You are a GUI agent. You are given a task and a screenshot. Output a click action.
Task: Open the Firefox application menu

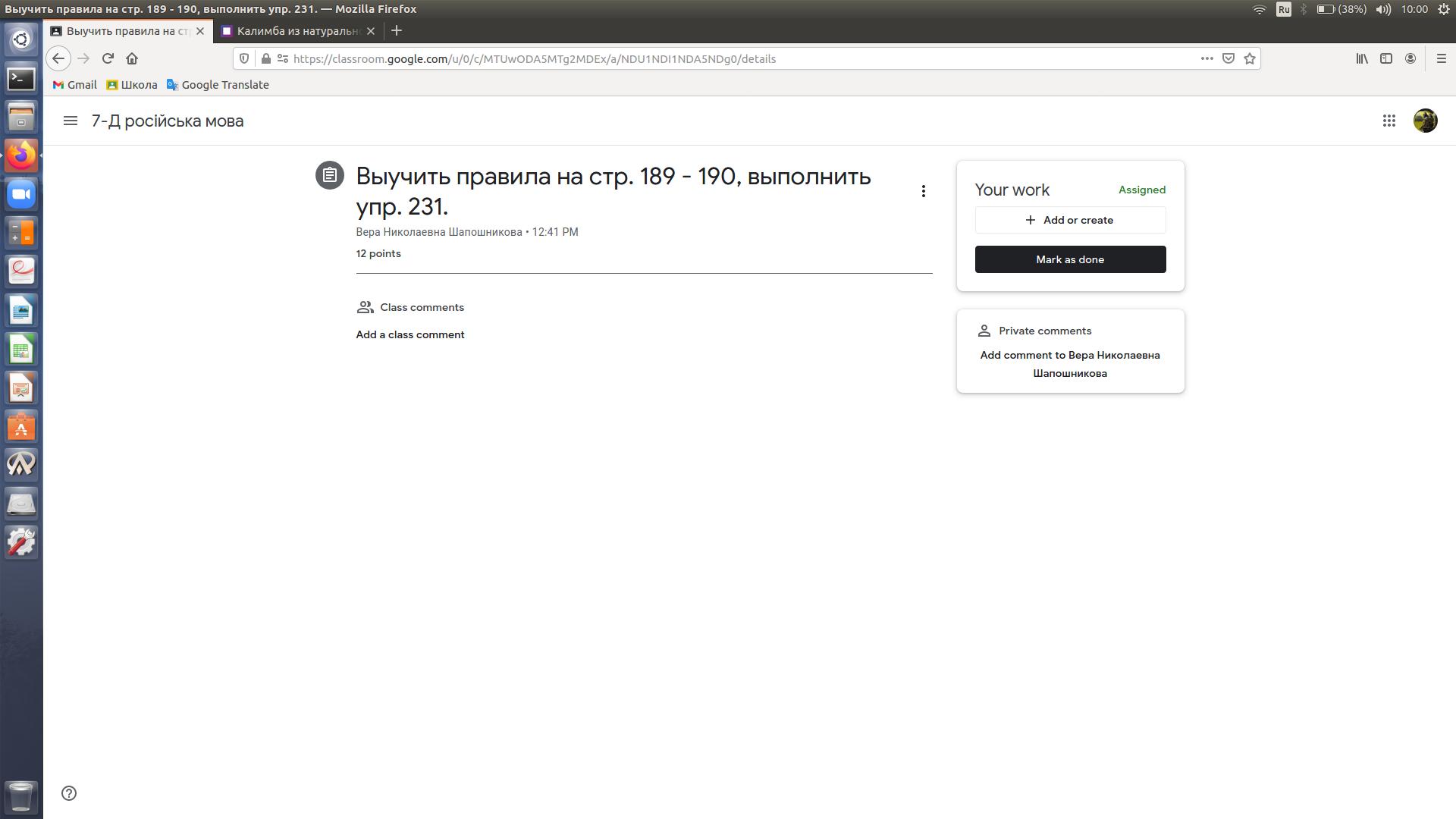pyautogui.click(x=1441, y=58)
